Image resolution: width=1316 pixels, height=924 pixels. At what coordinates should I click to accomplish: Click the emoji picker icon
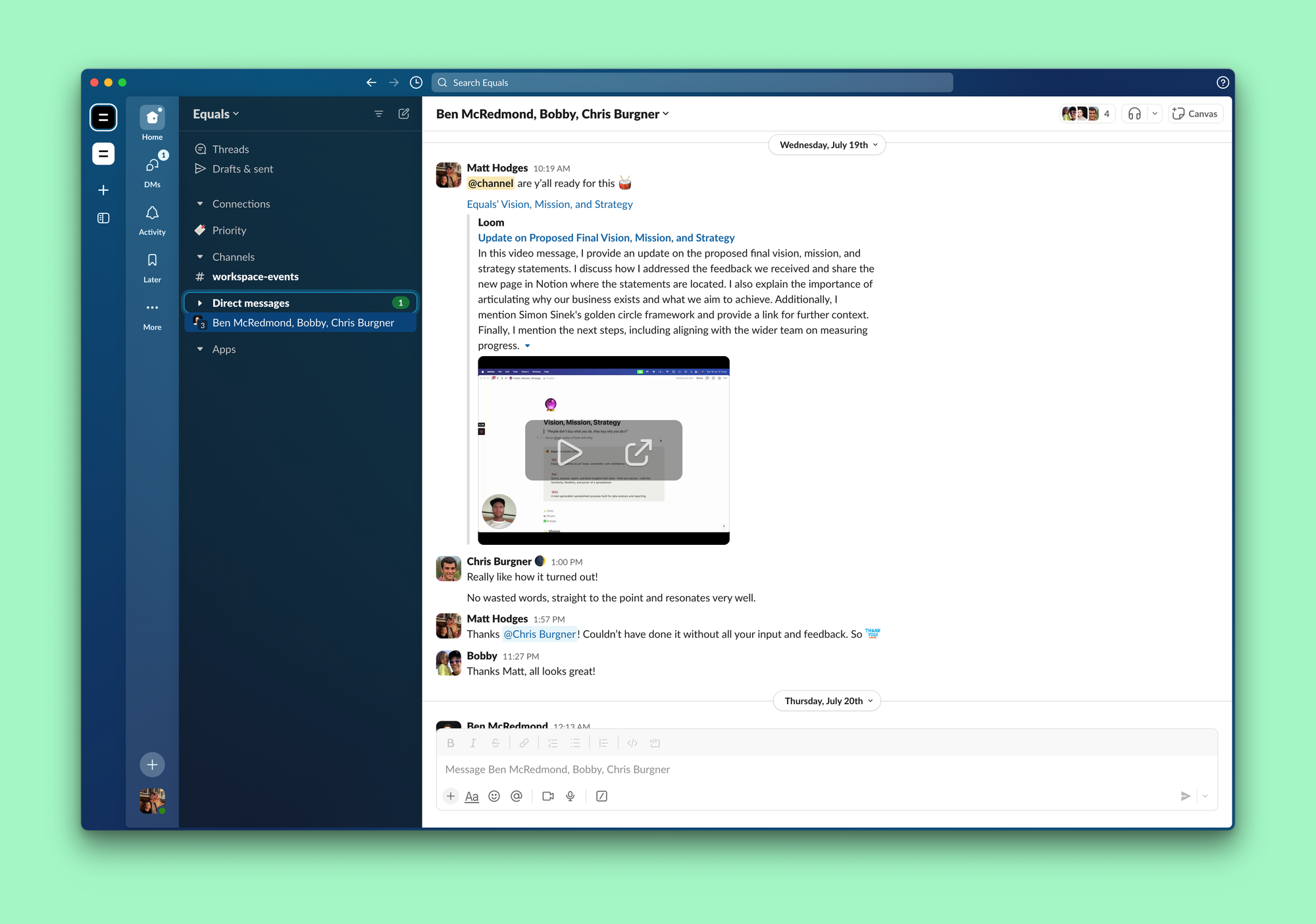tap(494, 796)
